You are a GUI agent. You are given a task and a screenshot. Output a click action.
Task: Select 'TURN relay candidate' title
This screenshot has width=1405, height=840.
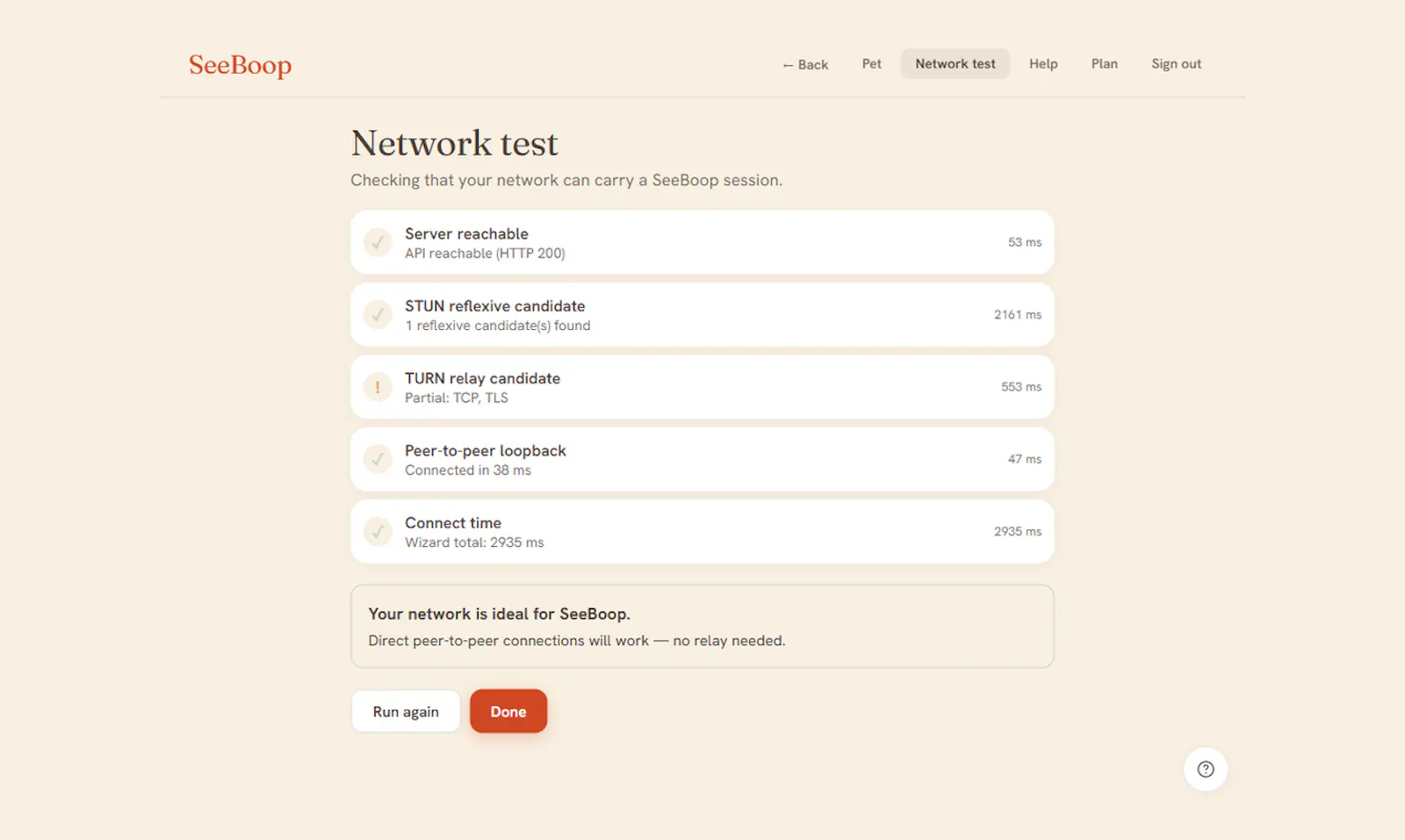tap(482, 378)
